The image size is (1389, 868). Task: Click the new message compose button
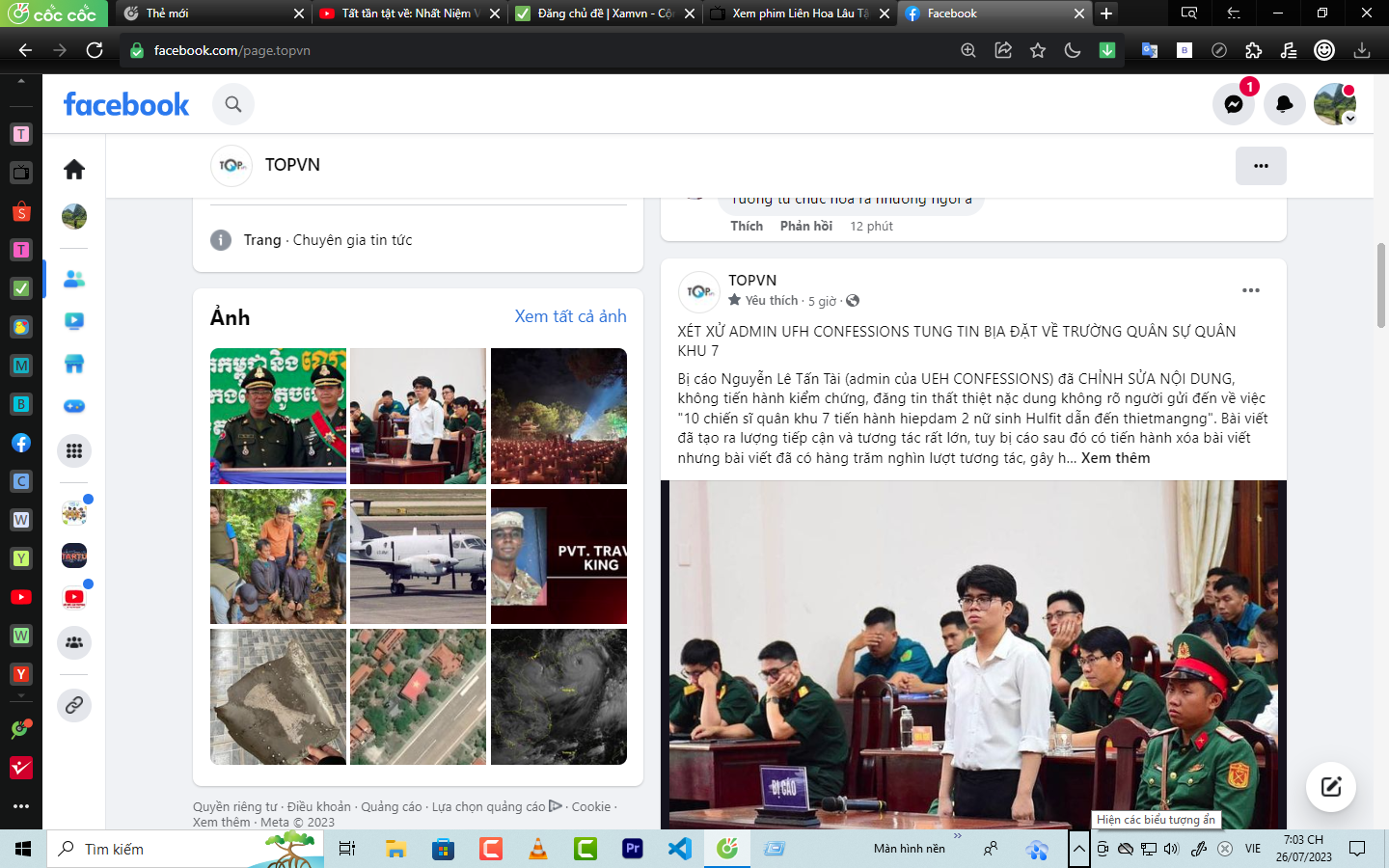[x=1330, y=787]
